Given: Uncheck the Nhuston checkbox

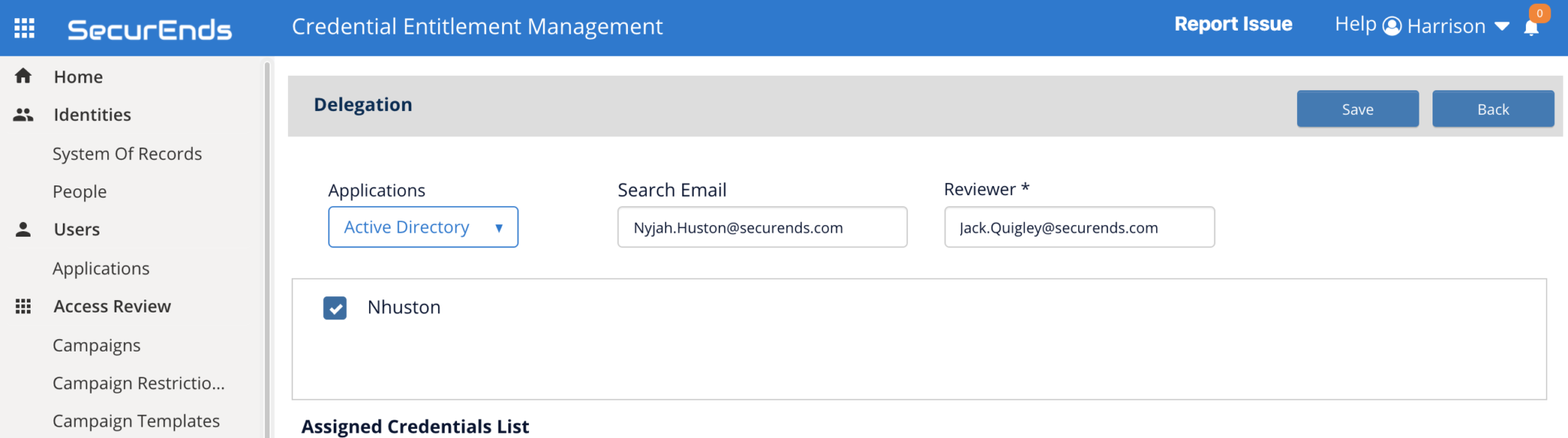Looking at the screenshot, I should tap(335, 308).
